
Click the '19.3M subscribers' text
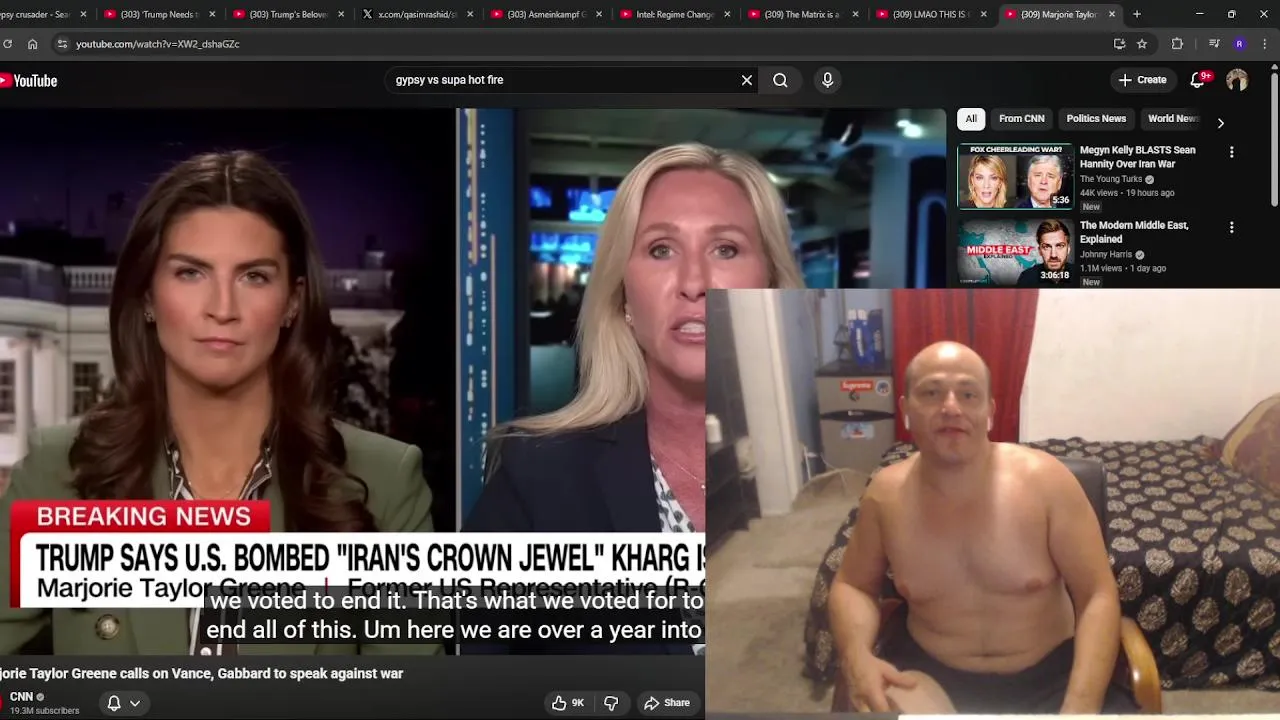pyautogui.click(x=44, y=711)
